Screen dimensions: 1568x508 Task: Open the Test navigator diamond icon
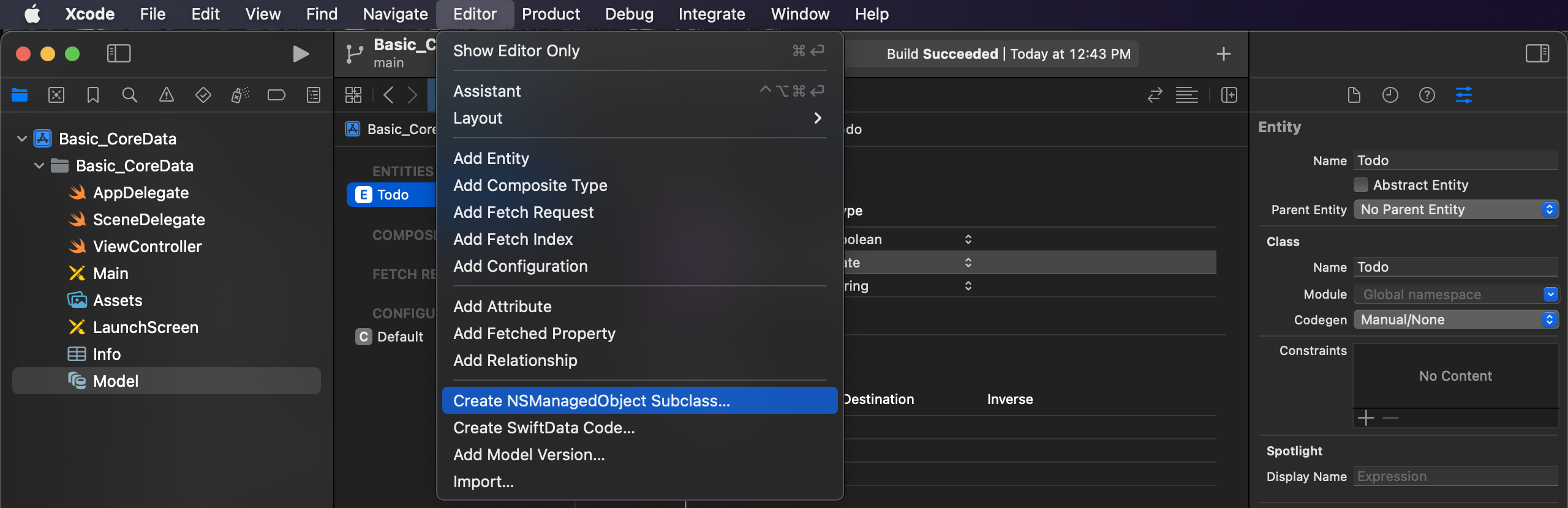click(x=203, y=95)
